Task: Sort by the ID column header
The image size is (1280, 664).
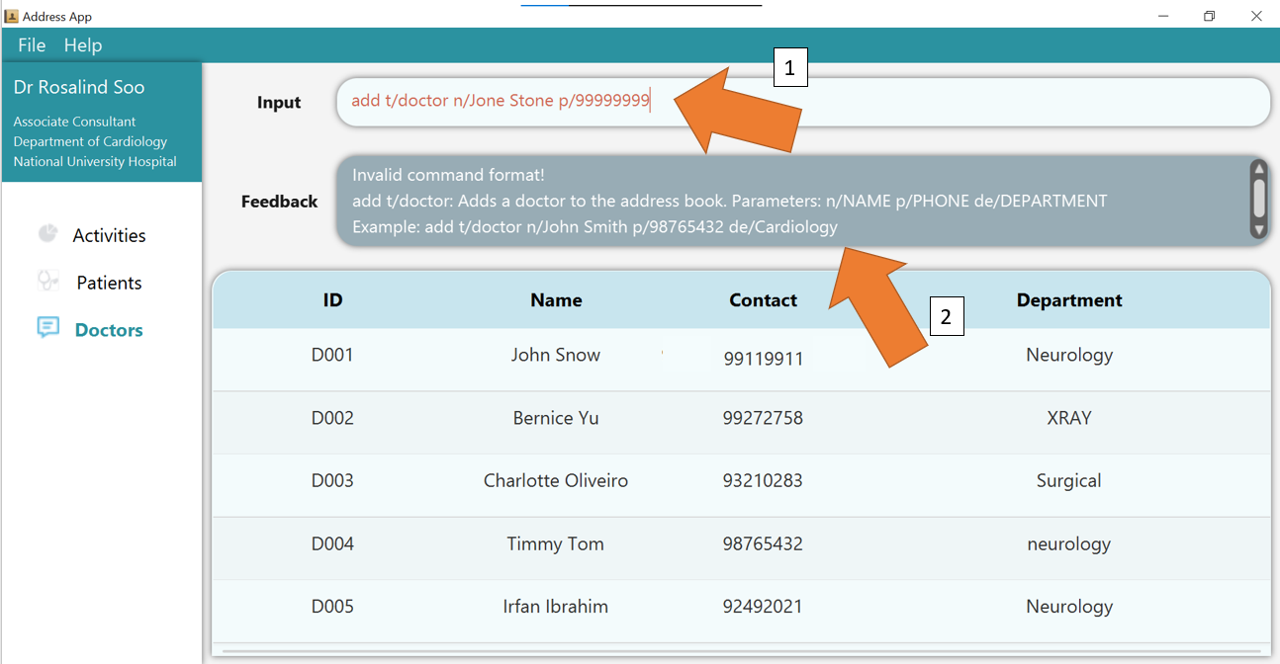Action: pyautogui.click(x=333, y=300)
